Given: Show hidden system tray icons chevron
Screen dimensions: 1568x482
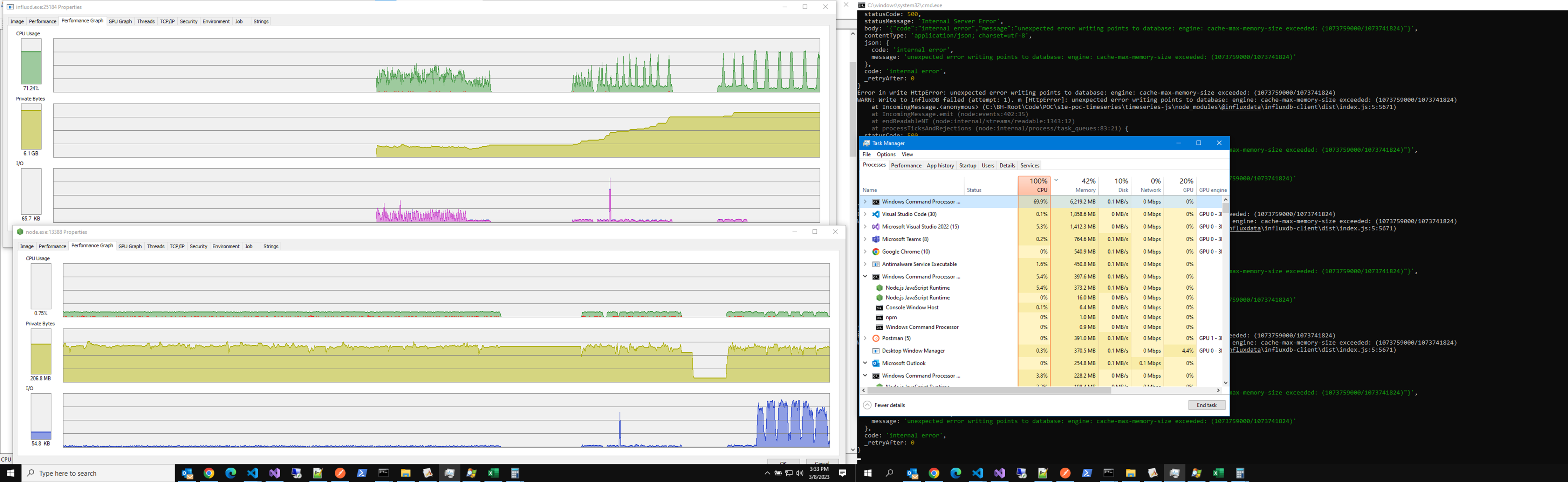Looking at the screenshot, I should (767, 473).
